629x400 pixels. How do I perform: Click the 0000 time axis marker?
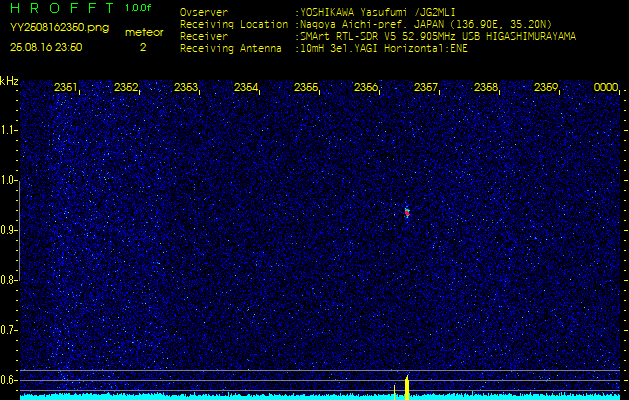tap(606, 87)
